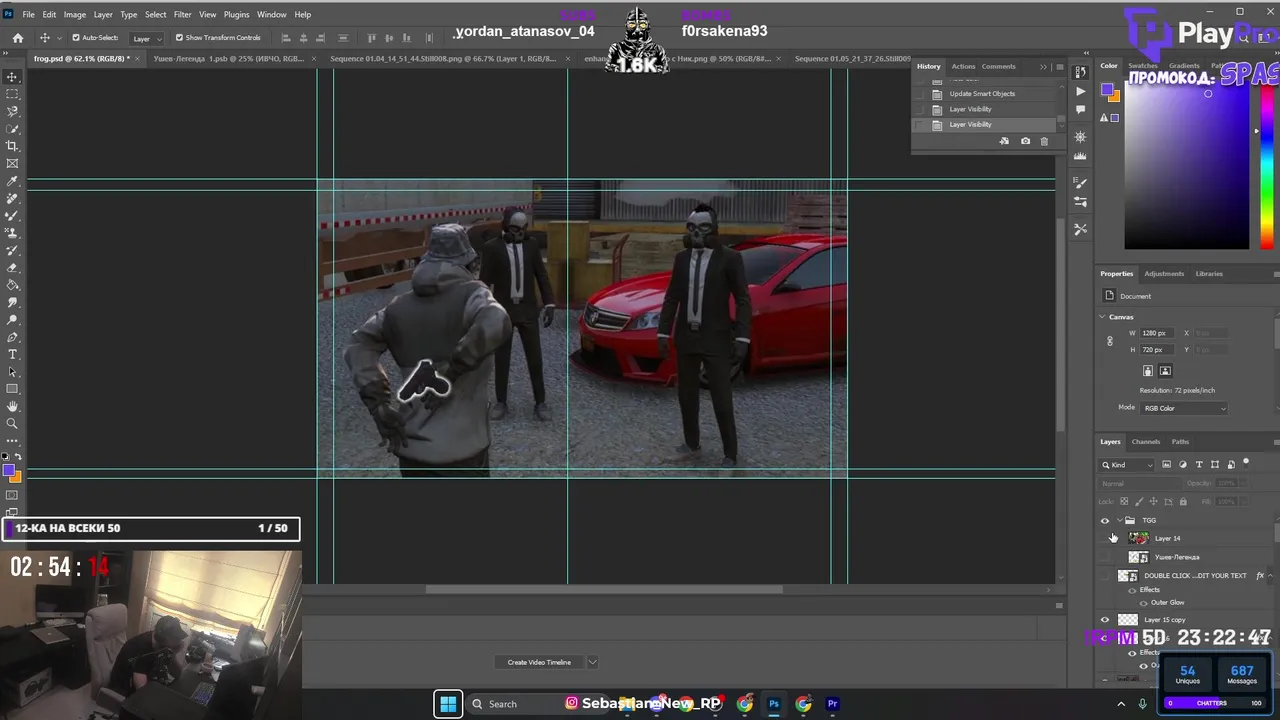Open the File menu
This screenshot has height=720, width=1280.
point(29,14)
